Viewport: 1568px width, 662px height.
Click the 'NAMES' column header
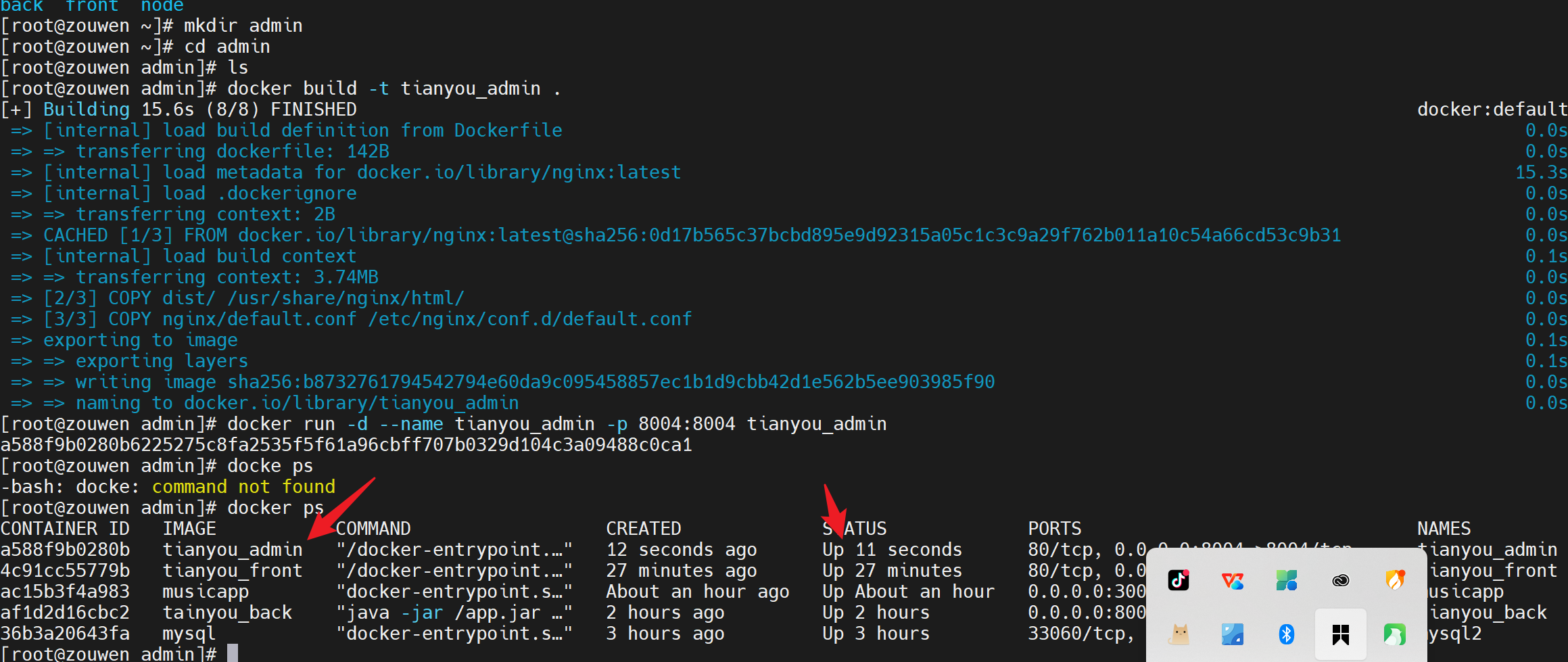[1444, 529]
